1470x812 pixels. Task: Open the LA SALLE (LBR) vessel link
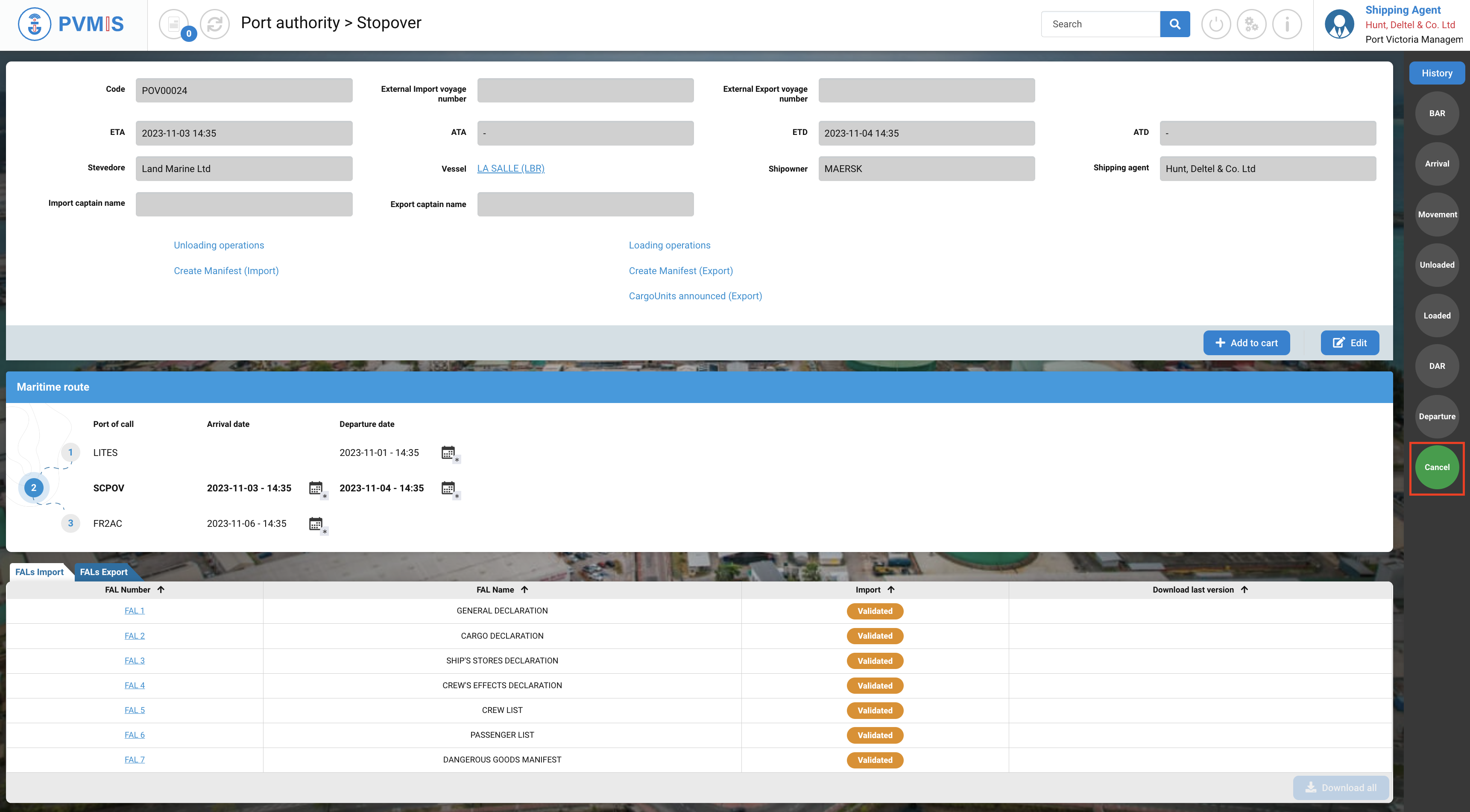coord(511,168)
